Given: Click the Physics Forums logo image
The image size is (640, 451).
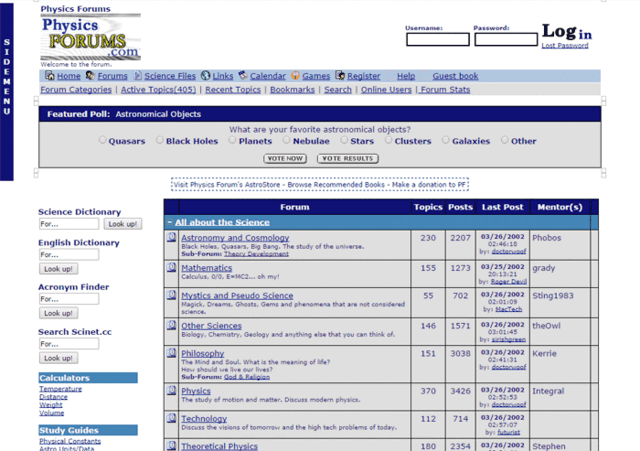Looking at the screenshot, I should (91, 37).
